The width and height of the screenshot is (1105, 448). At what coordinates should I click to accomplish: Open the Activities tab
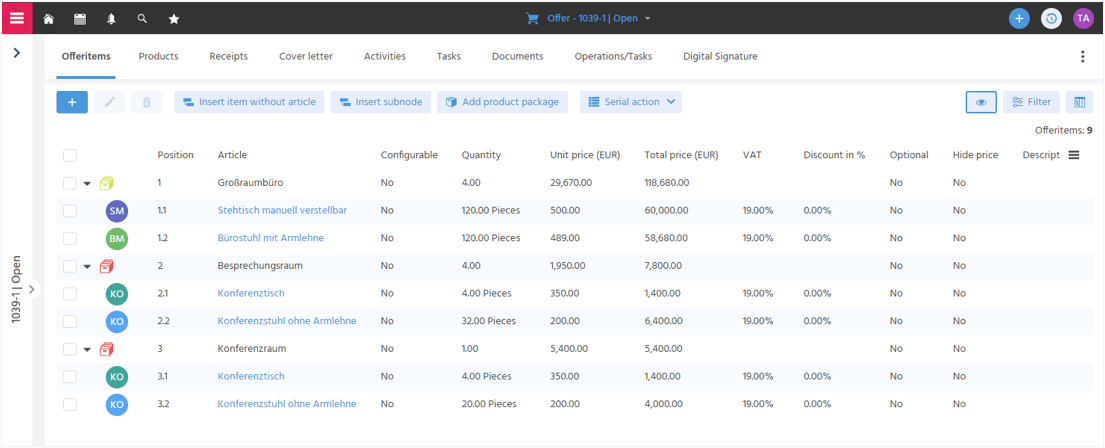(x=385, y=56)
